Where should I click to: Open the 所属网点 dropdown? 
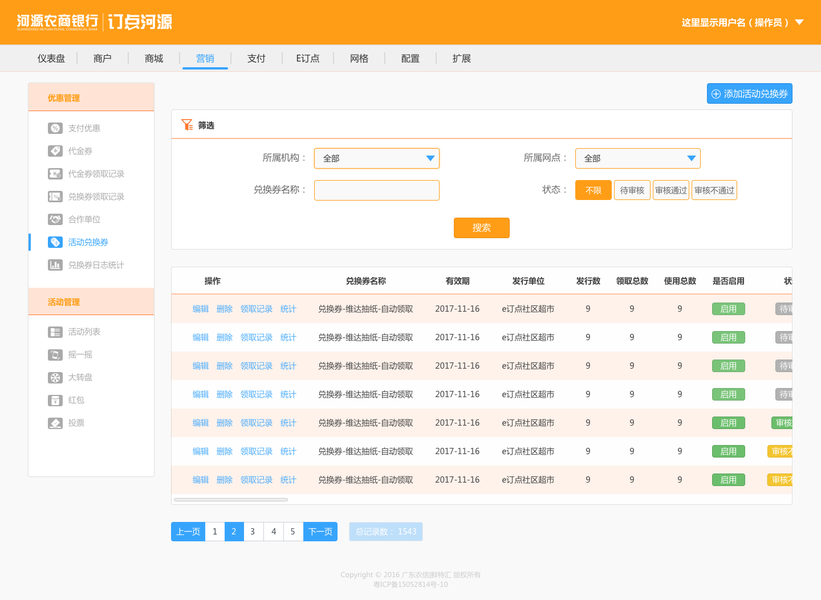(x=638, y=158)
